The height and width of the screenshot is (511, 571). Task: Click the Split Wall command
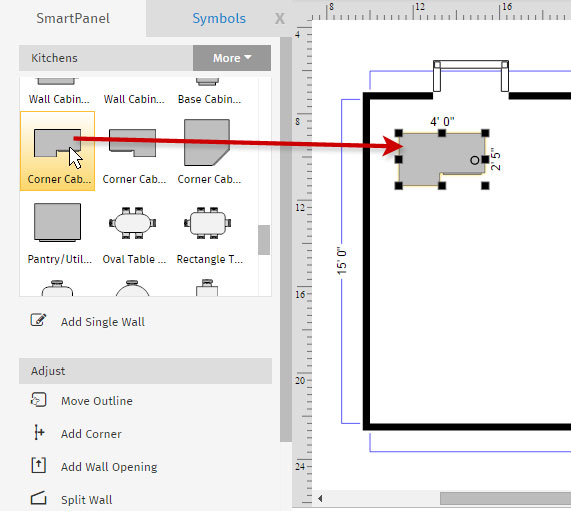86,499
